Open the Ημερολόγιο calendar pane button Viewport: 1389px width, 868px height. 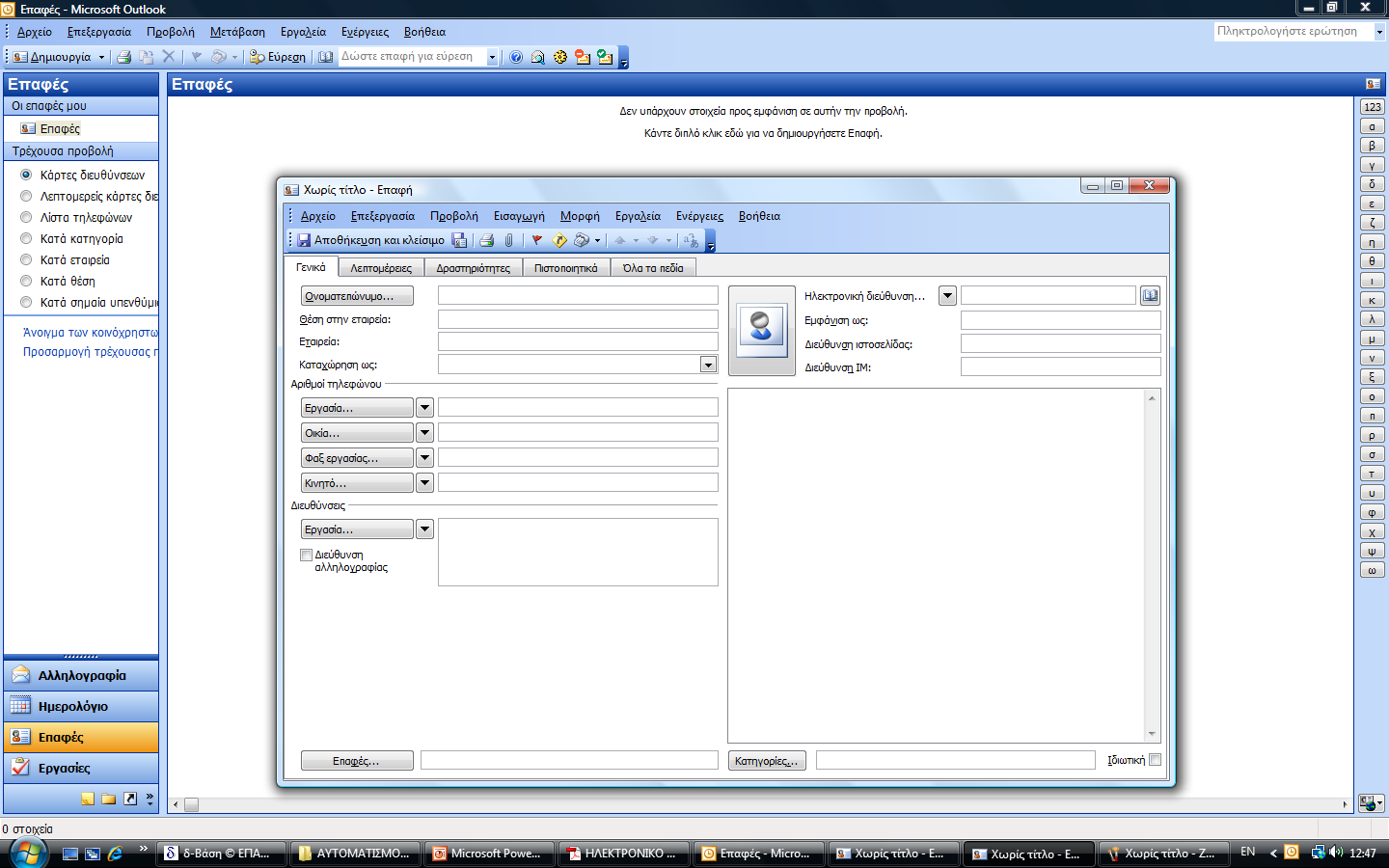[x=81, y=706]
